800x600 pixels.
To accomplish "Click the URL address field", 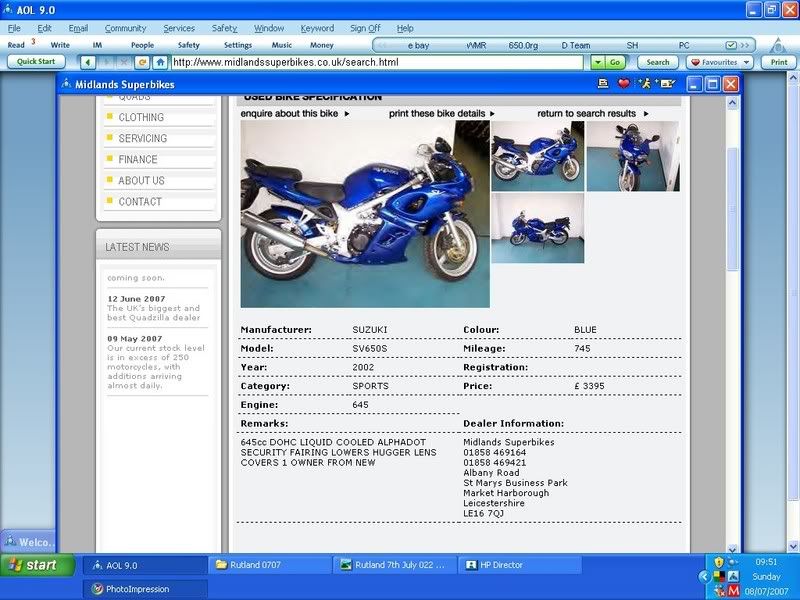I will click(x=378, y=62).
